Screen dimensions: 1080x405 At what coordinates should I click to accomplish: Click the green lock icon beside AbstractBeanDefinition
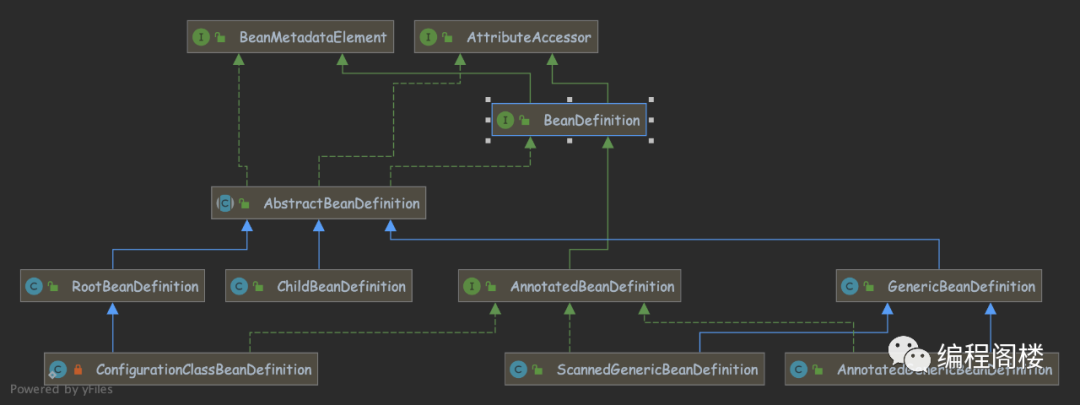click(244, 204)
